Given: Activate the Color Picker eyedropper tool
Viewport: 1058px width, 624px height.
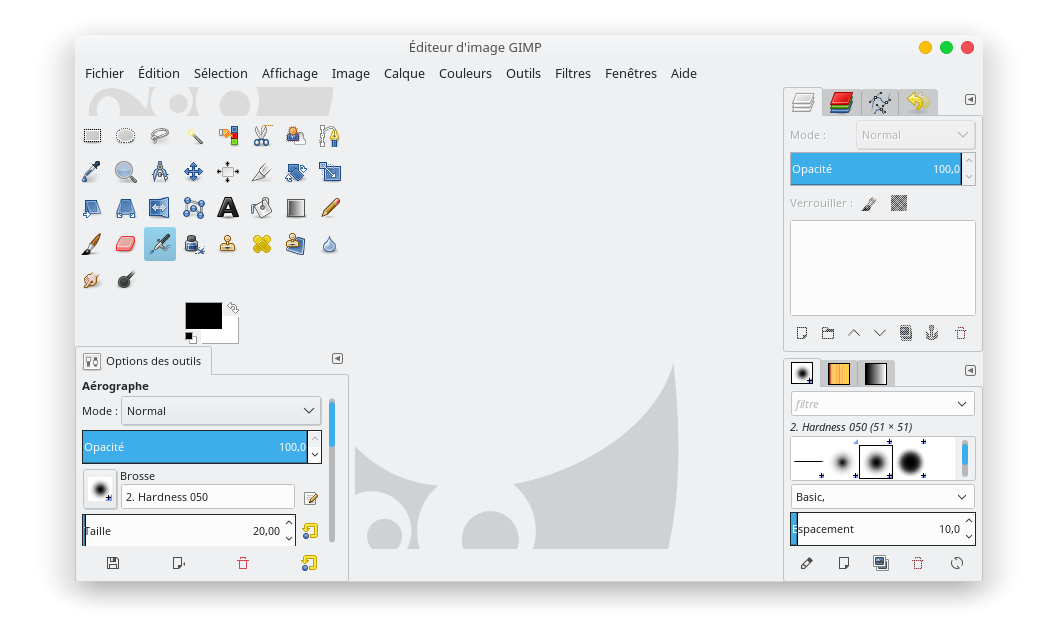Looking at the screenshot, I should 92,172.
